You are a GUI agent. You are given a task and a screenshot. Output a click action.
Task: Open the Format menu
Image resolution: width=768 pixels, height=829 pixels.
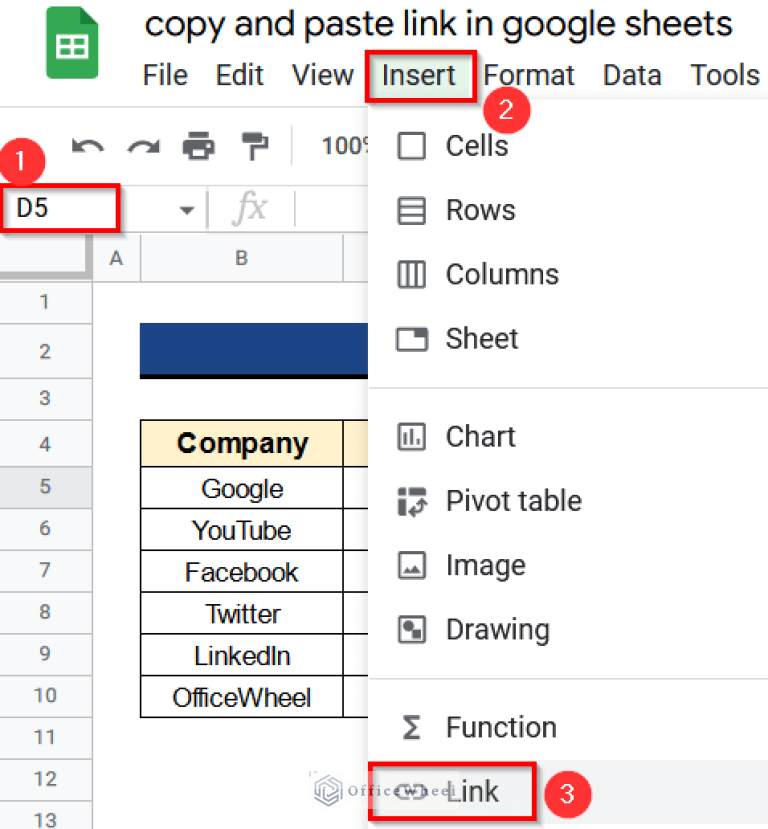pyautogui.click(x=528, y=75)
